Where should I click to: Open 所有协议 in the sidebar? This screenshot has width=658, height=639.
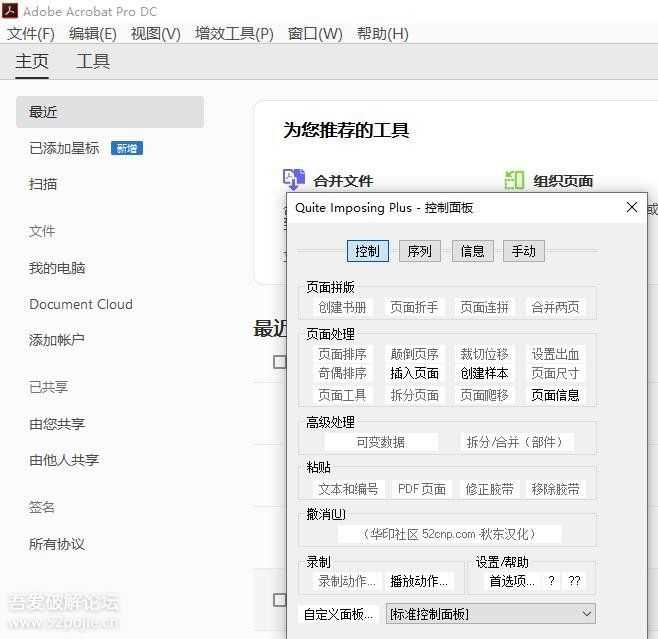tap(57, 544)
